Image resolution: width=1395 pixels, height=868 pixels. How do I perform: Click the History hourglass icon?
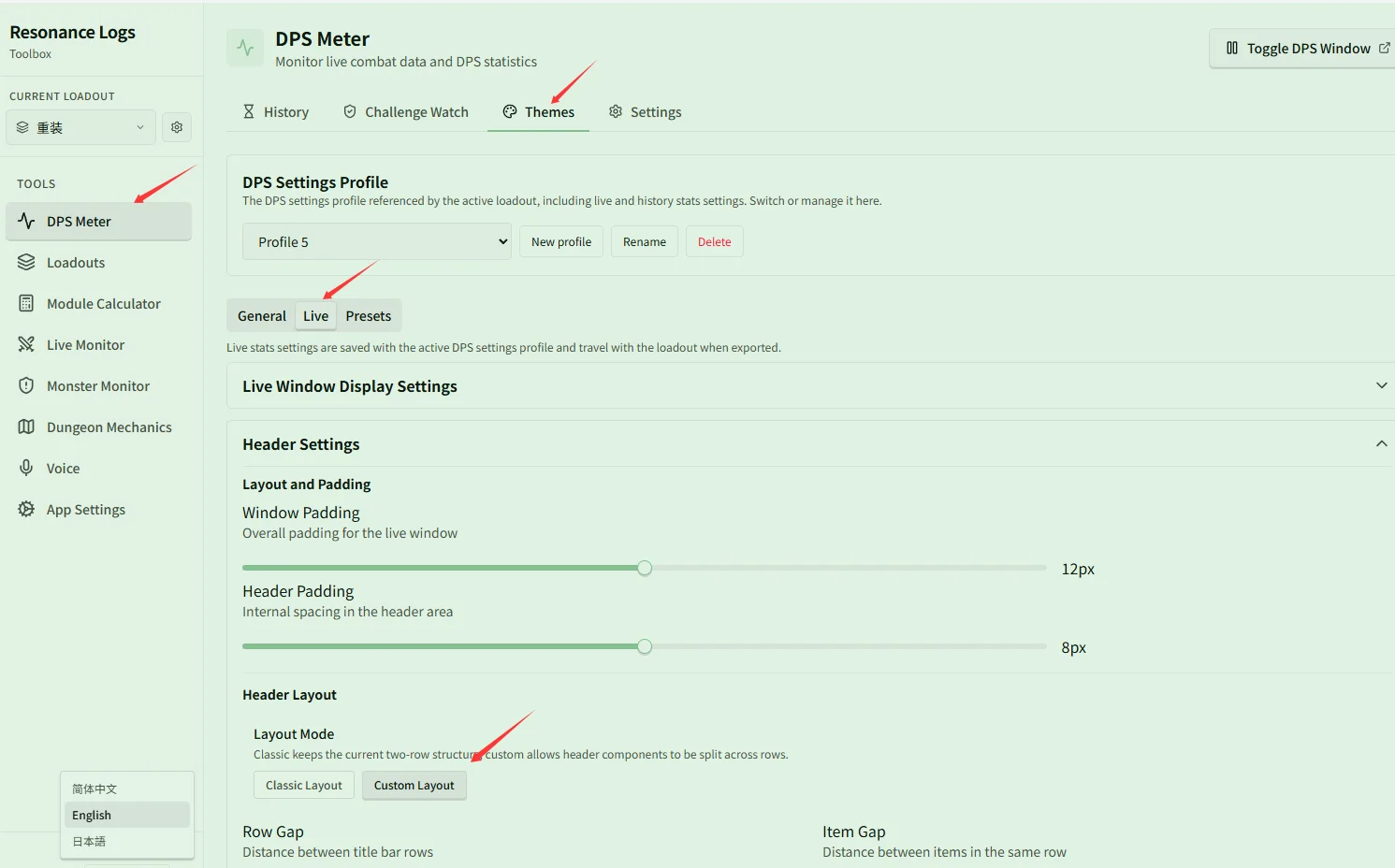click(x=249, y=111)
